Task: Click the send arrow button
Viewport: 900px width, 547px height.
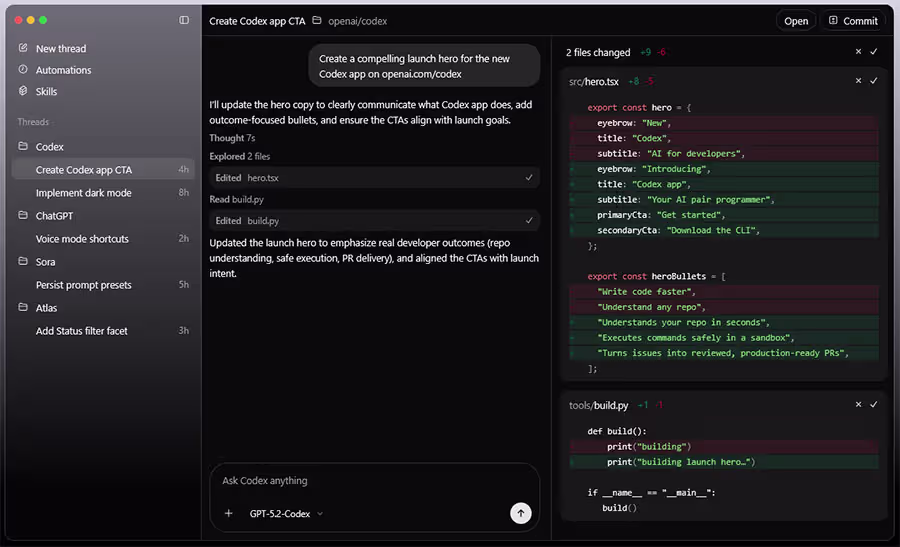Action: click(521, 513)
